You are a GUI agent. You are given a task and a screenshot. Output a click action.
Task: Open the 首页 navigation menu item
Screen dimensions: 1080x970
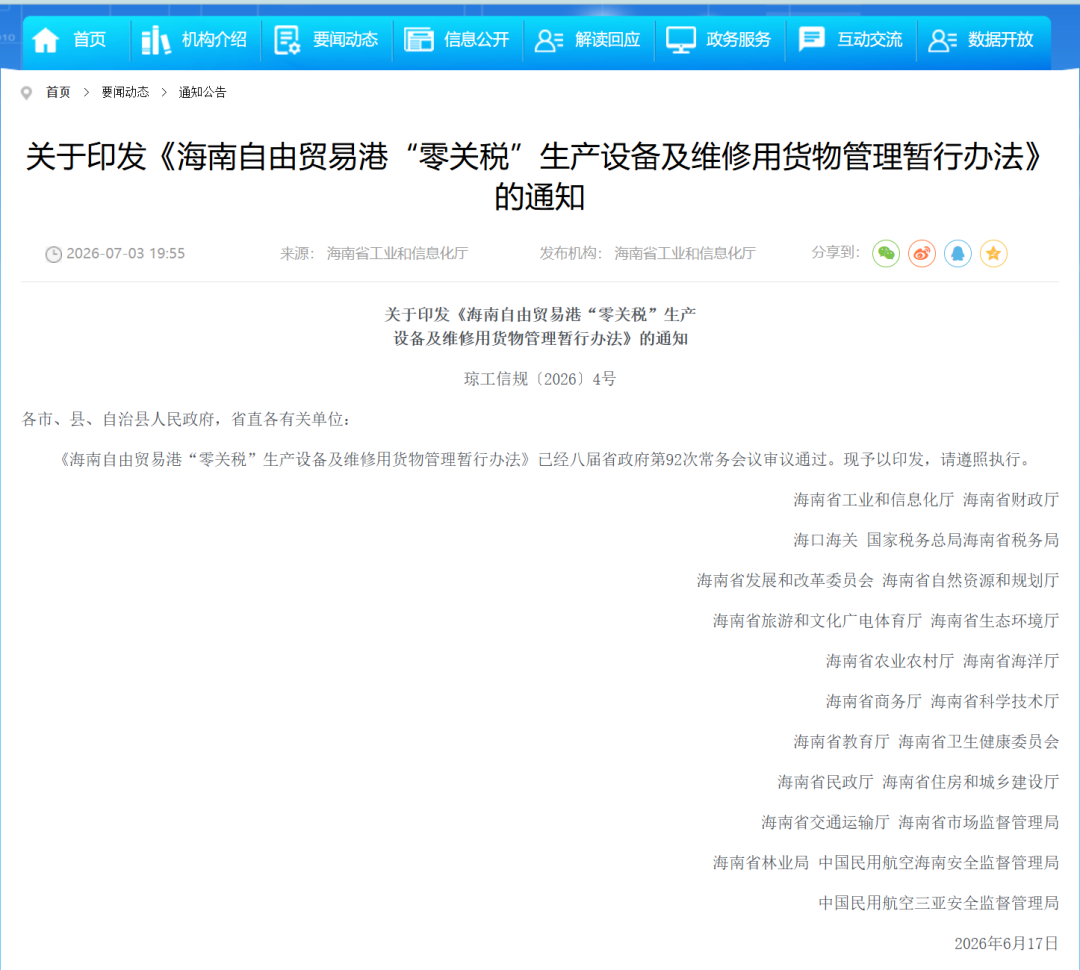pos(90,39)
